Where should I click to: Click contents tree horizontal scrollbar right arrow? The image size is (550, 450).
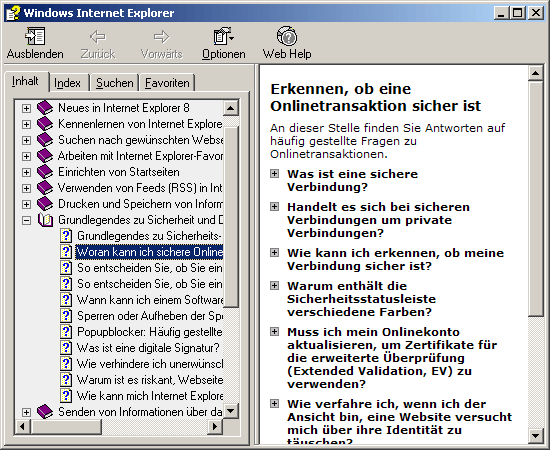215,427
